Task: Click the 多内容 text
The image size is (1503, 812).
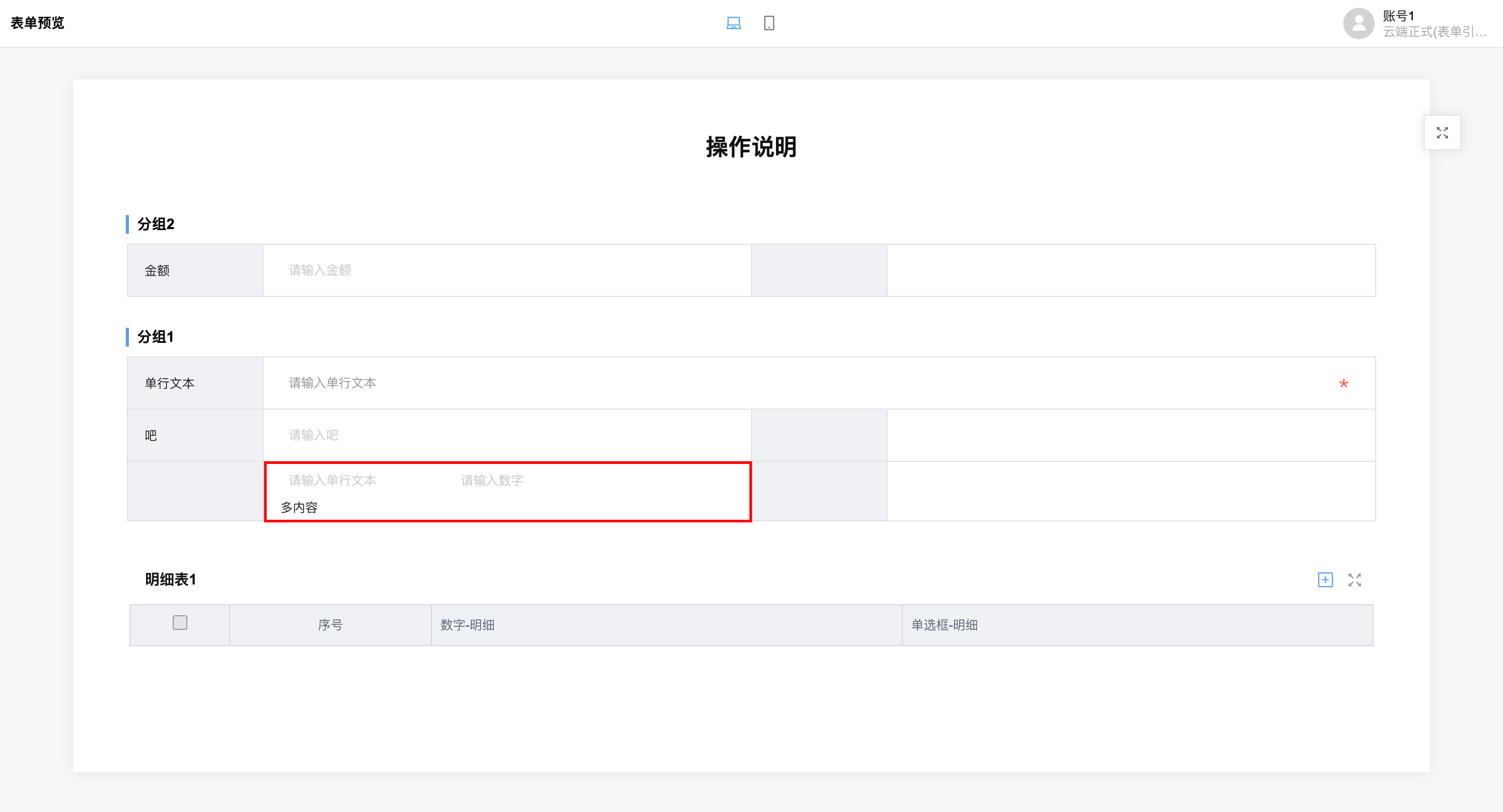Action: point(299,507)
